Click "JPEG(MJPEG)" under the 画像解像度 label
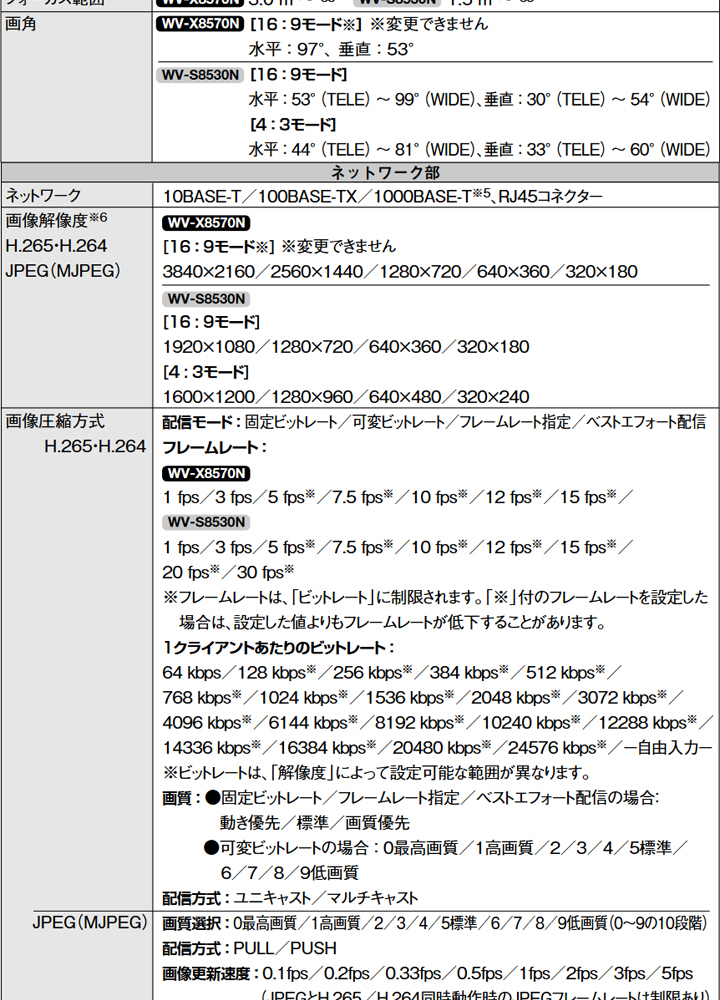 (62, 270)
